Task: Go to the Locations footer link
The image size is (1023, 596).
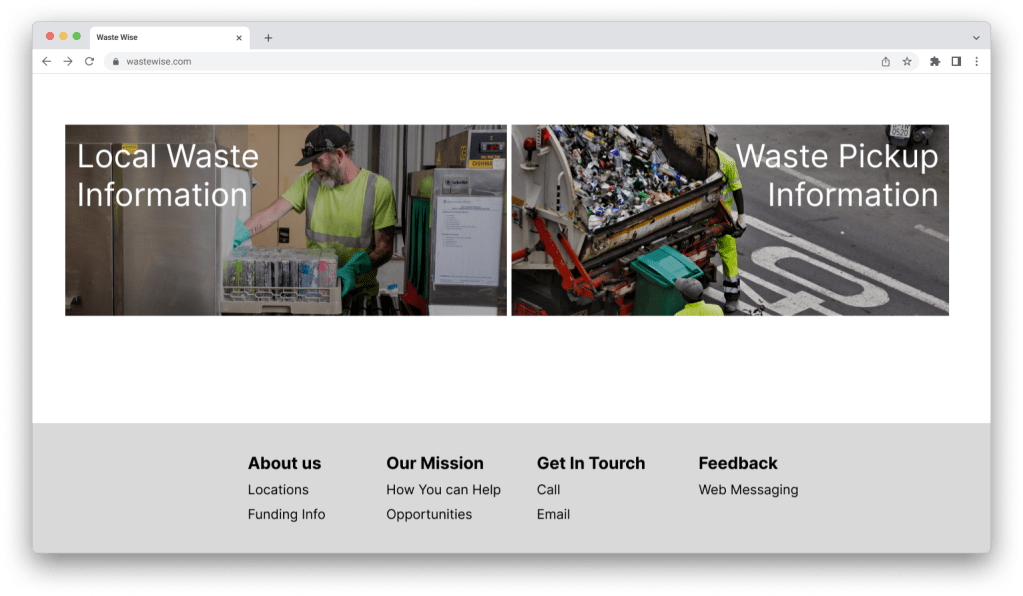Action: (278, 490)
